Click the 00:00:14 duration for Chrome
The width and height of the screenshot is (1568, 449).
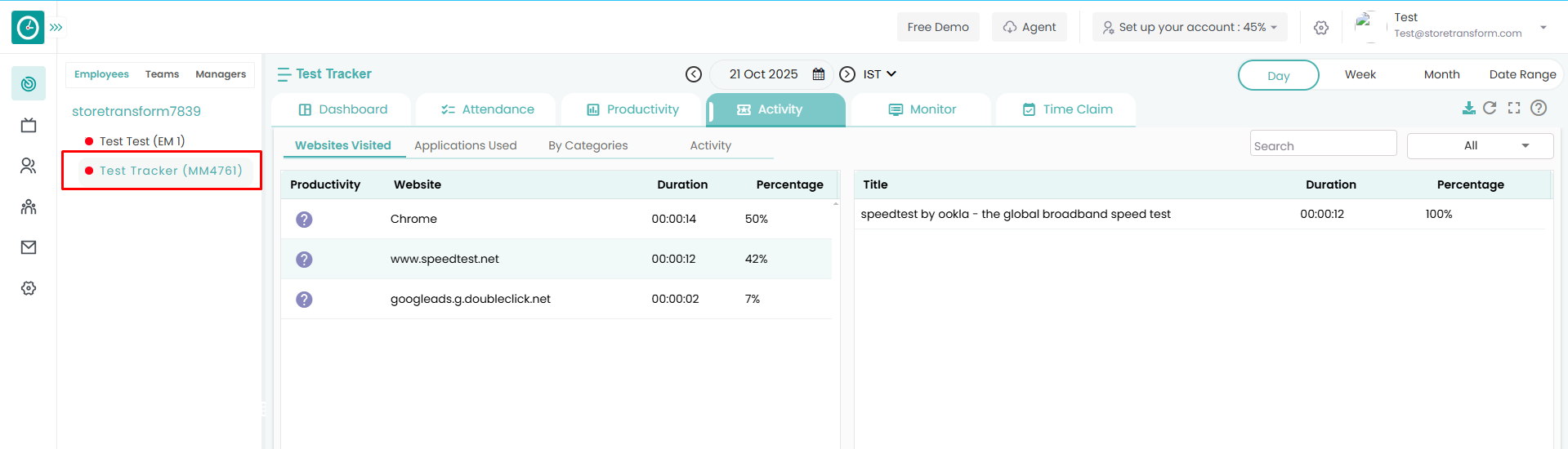coord(674,219)
